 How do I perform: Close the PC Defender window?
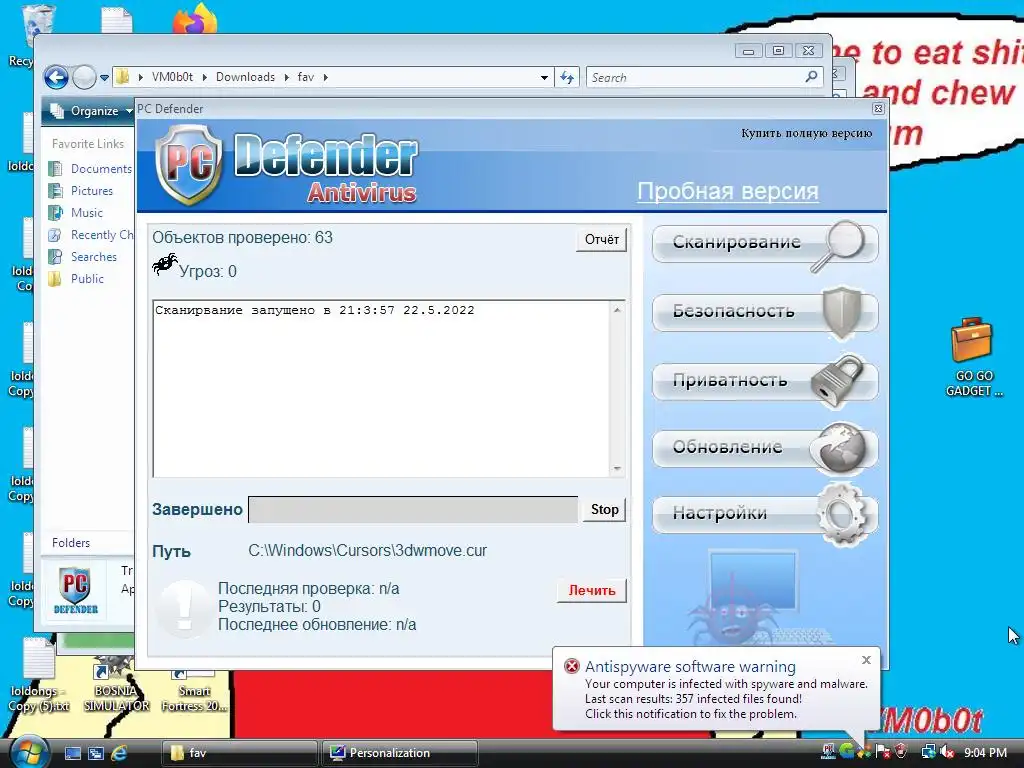tap(878, 108)
